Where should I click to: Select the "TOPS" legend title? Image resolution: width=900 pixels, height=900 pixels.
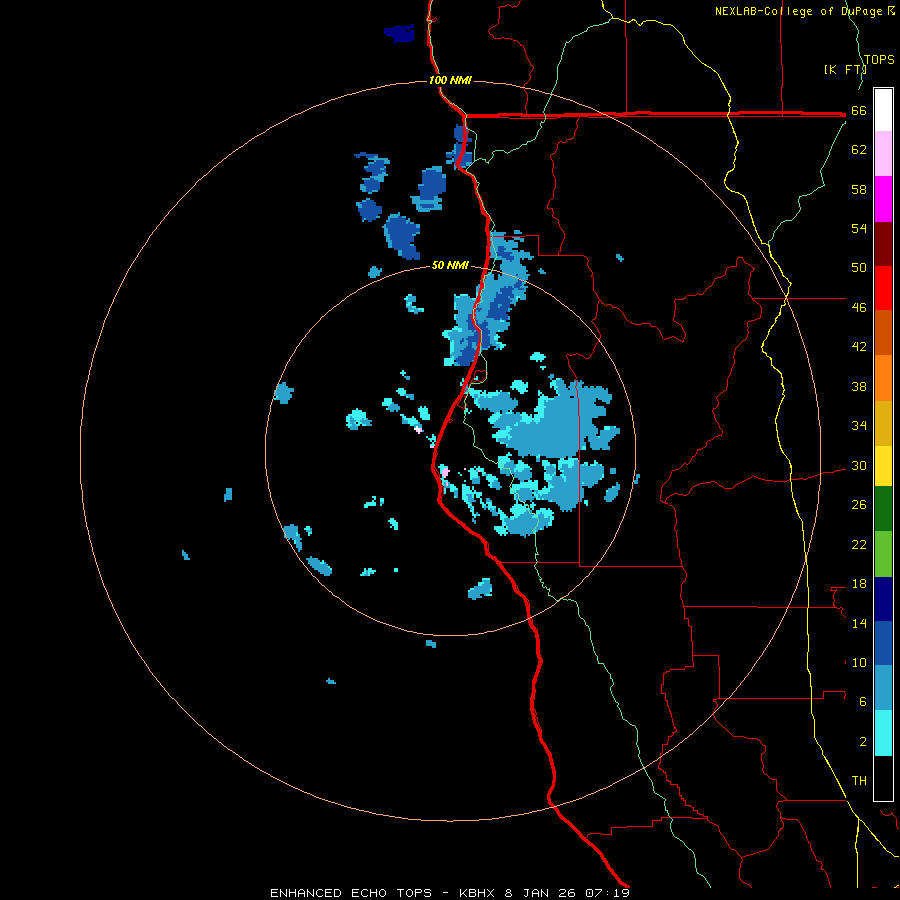coord(879,60)
